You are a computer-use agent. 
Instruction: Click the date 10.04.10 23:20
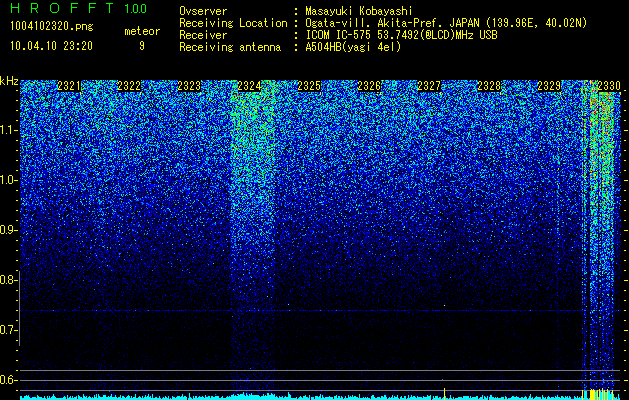[x=51, y=46]
